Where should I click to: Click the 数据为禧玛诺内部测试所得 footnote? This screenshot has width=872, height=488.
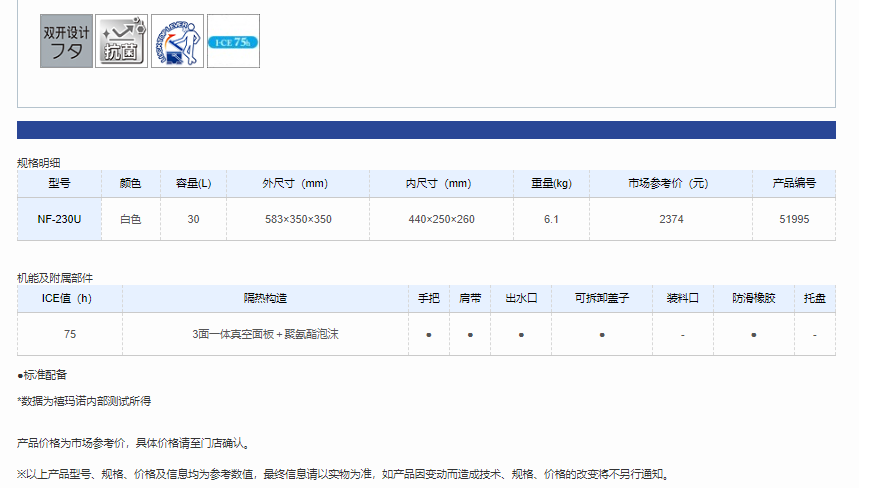pyautogui.click(x=84, y=401)
